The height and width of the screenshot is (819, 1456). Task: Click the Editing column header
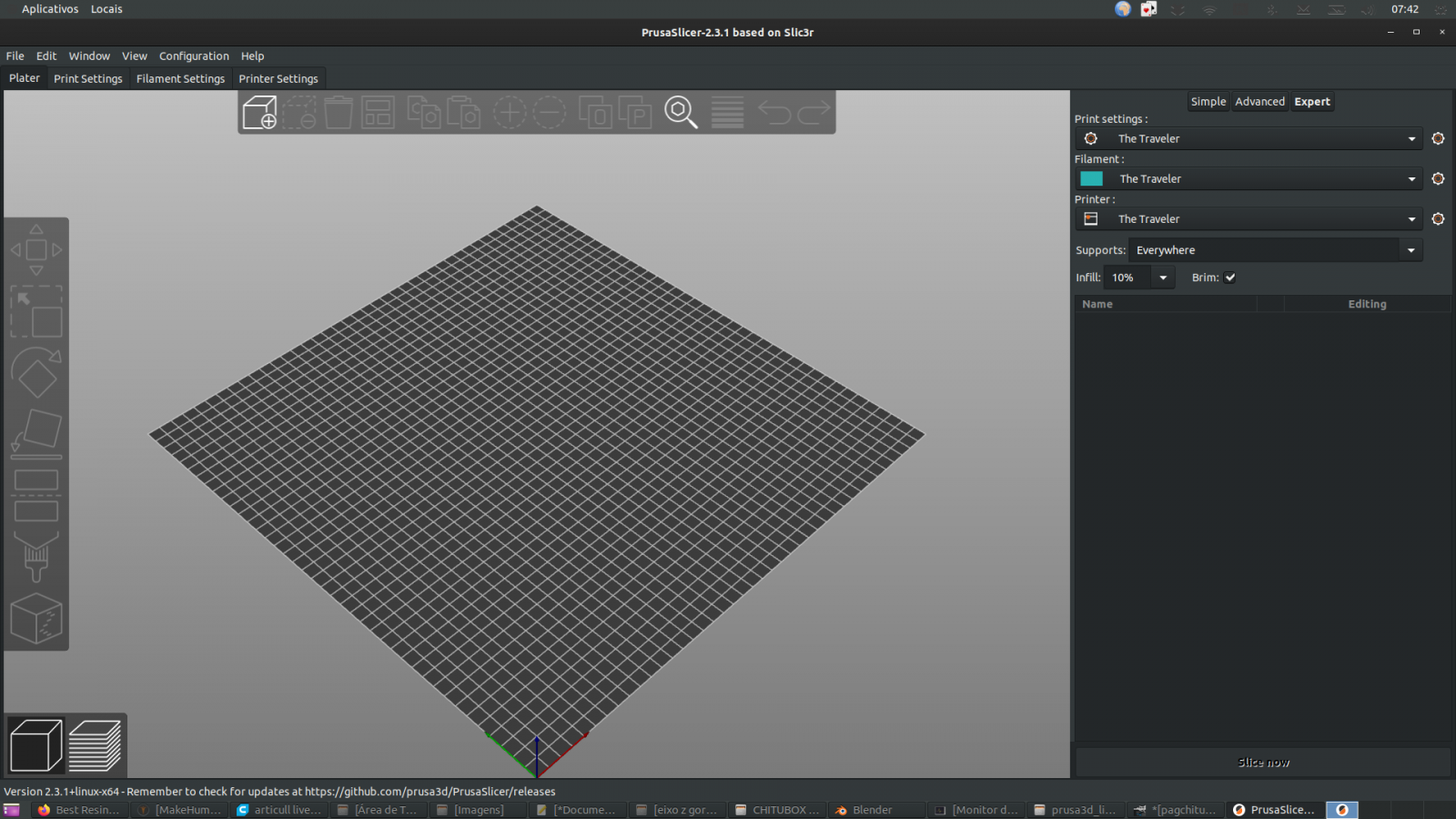click(1367, 304)
